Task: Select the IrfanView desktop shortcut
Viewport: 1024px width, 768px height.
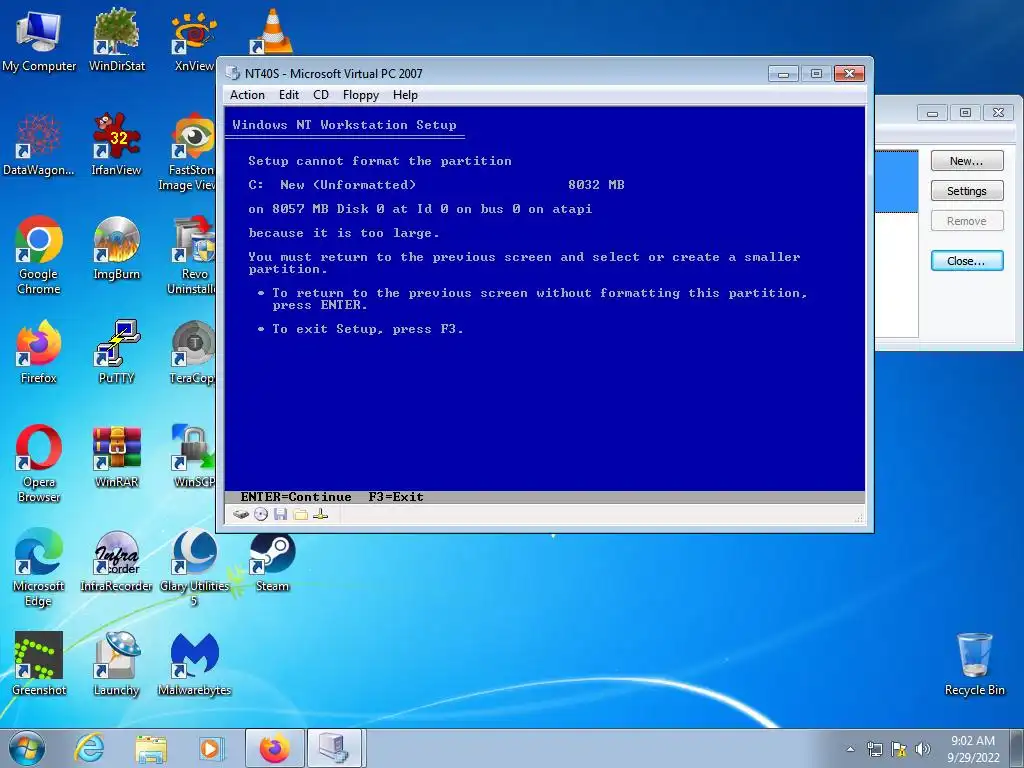Action: coord(116,145)
